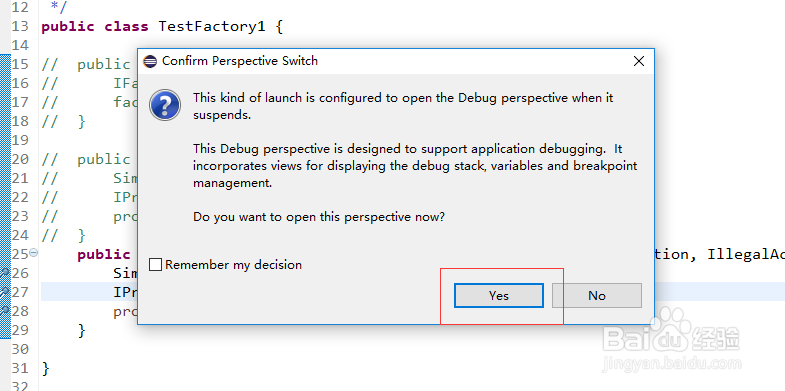Click the closing brace on line 31
Screen dimensions: 785x391
click(x=46, y=368)
